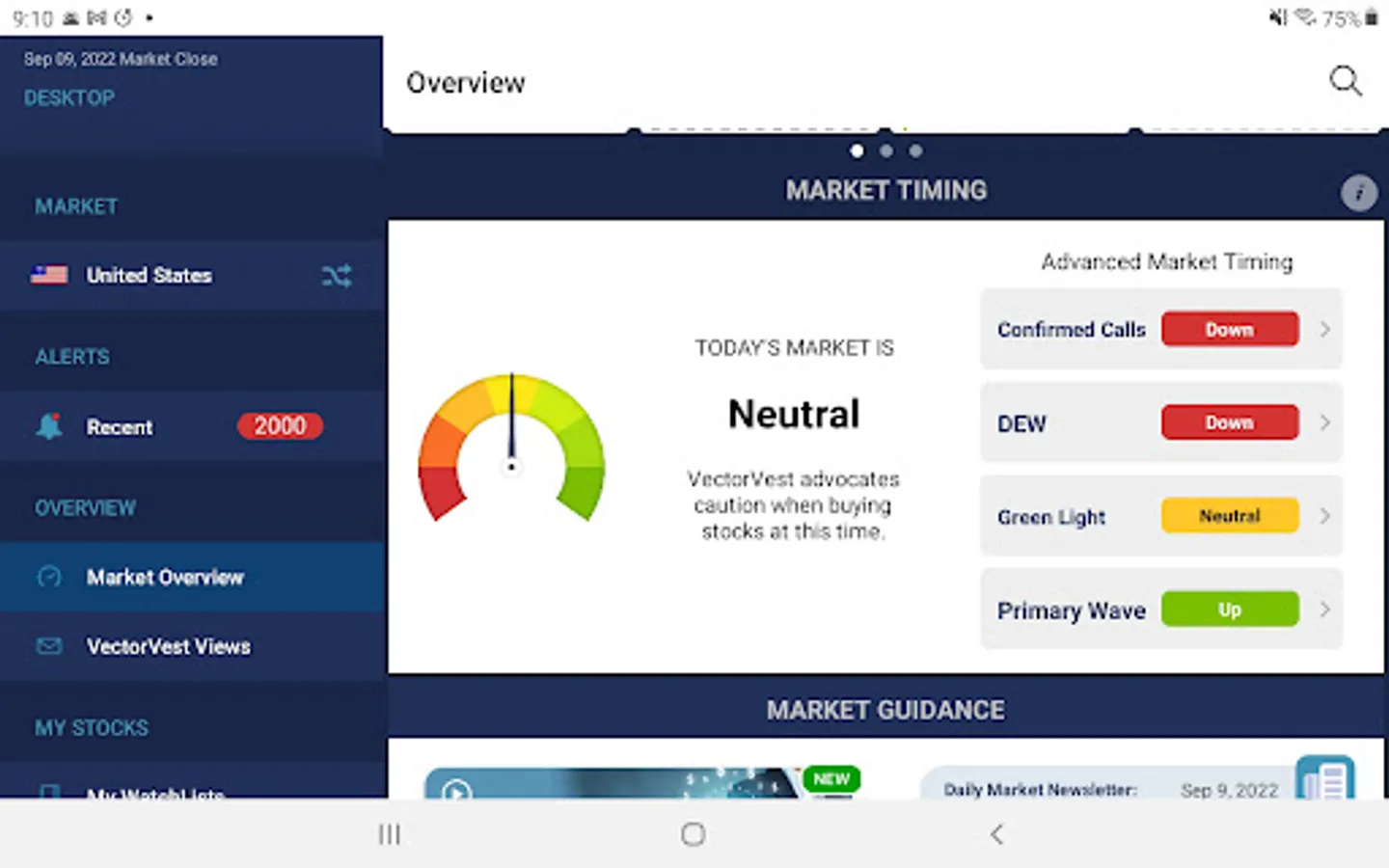The width and height of the screenshot is (1389, 868).
Task: Tap the 2000 alerts count badge
Action: coord(280,426)
